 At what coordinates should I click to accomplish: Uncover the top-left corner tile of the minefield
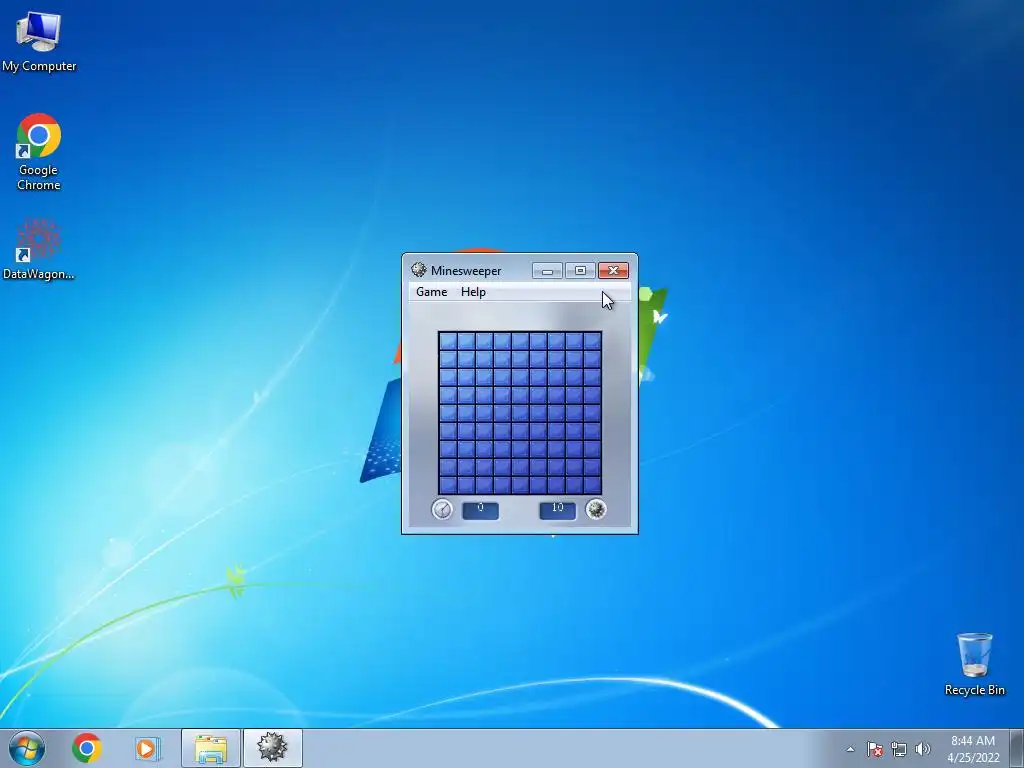coord(448,341)
